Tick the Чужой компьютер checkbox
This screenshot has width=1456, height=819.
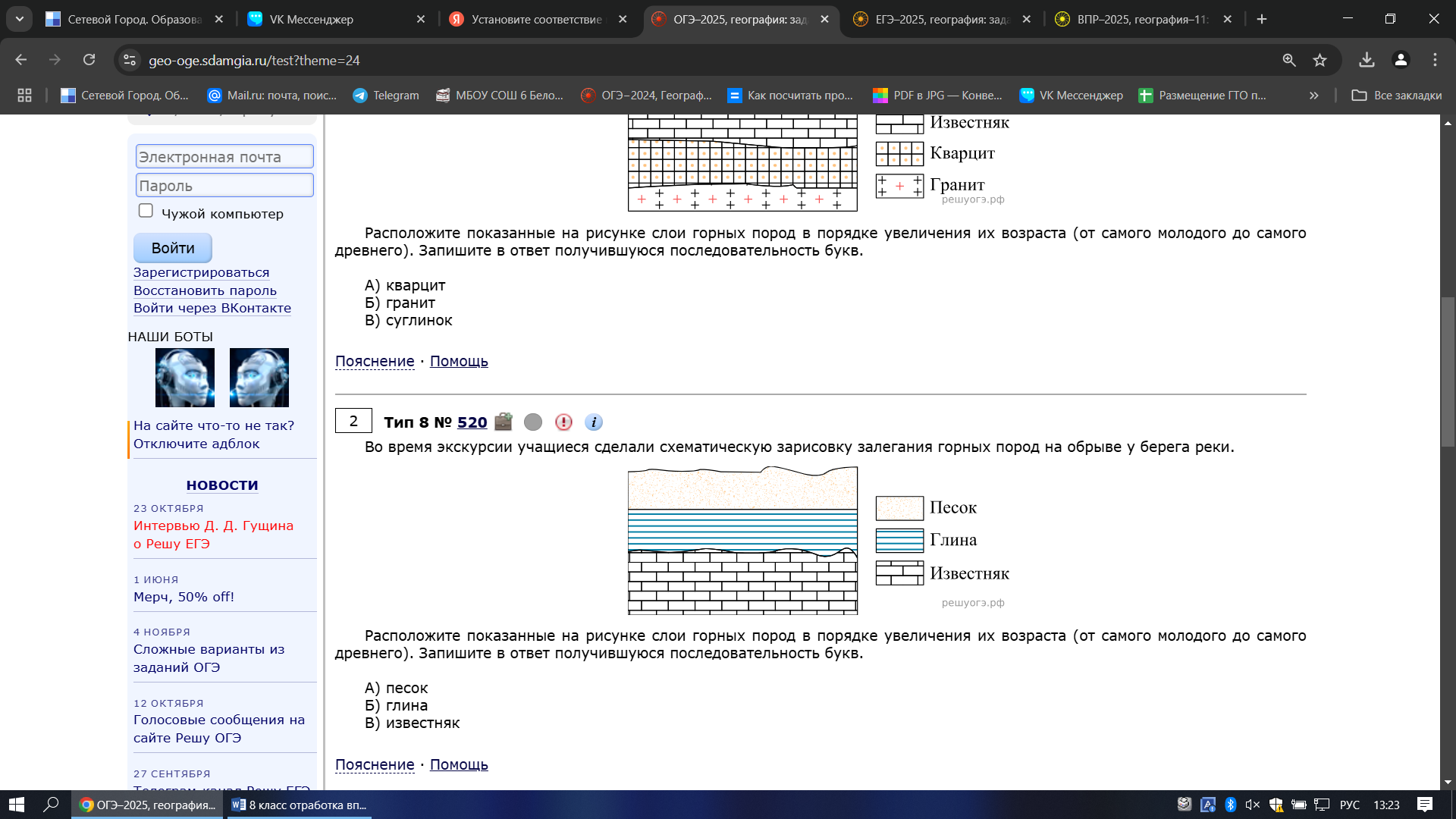tap(146, 211)
